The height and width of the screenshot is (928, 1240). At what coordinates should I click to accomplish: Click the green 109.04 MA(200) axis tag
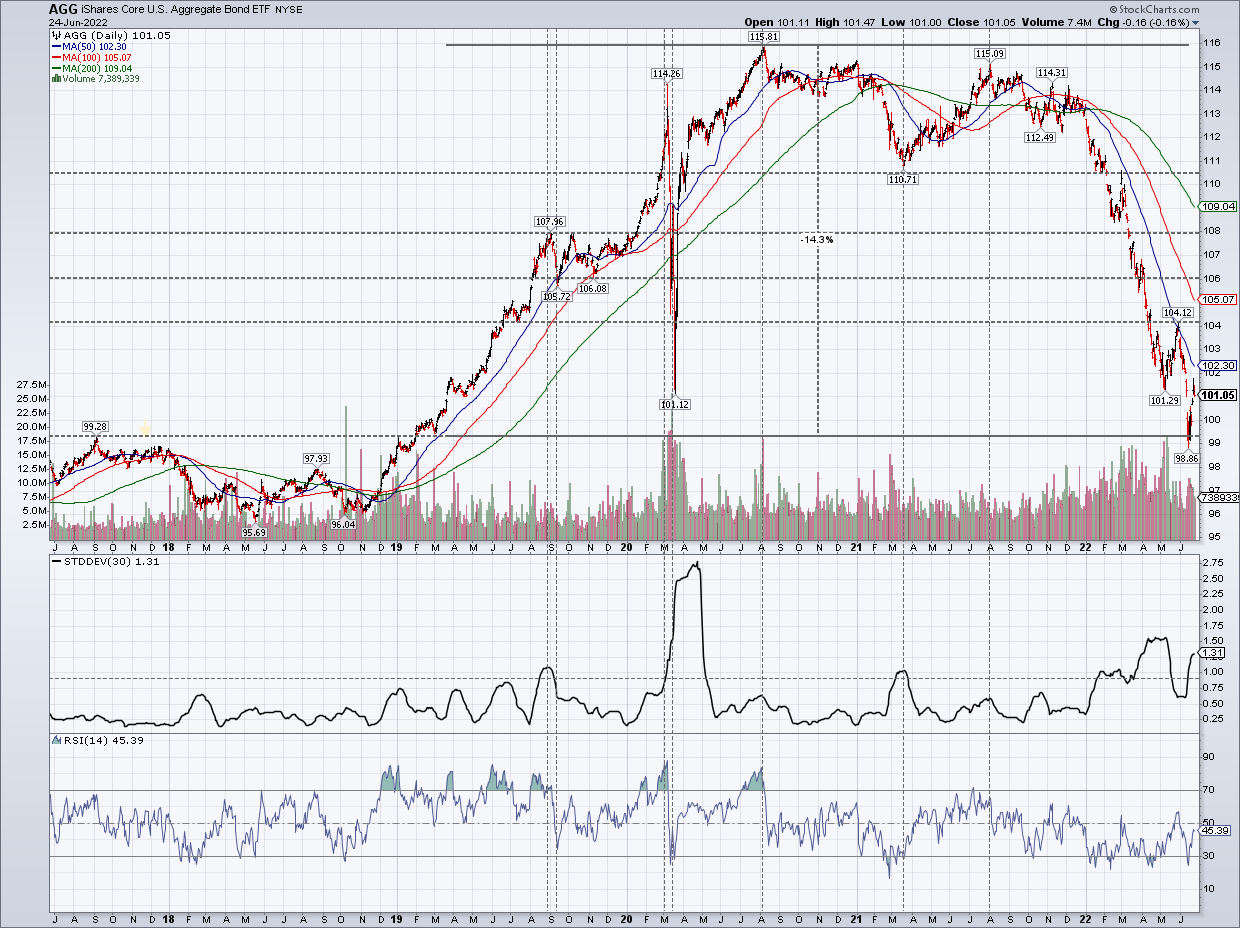[1217, 206]
